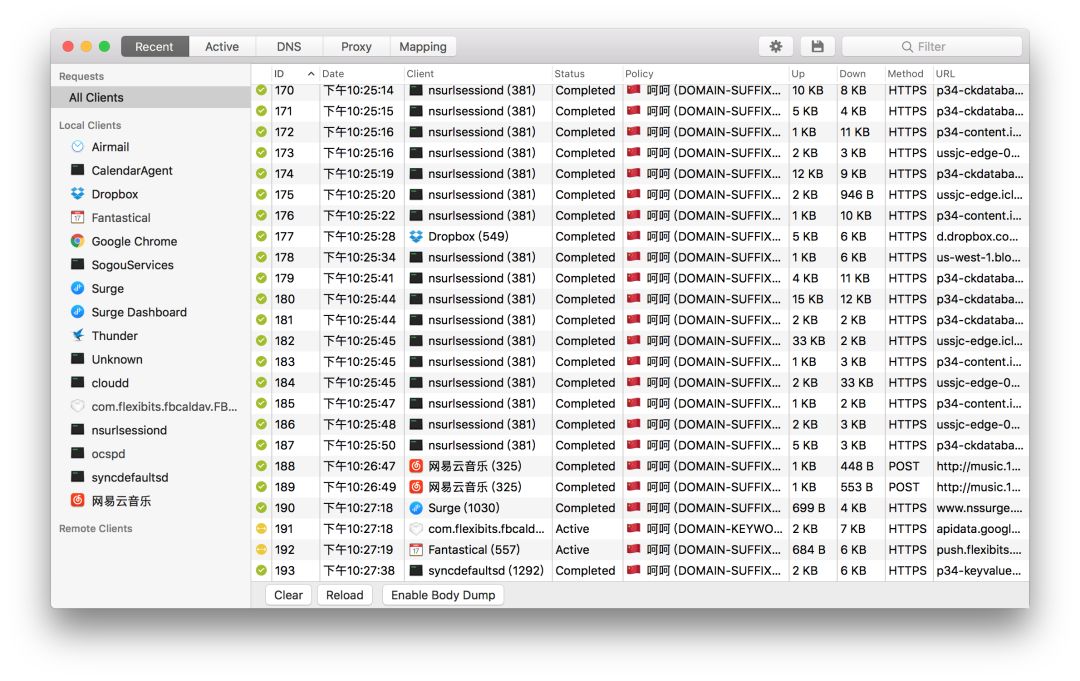Click URL www.nssurge... in request 190
Viewport: 1080px width, 681px height.
979,508
